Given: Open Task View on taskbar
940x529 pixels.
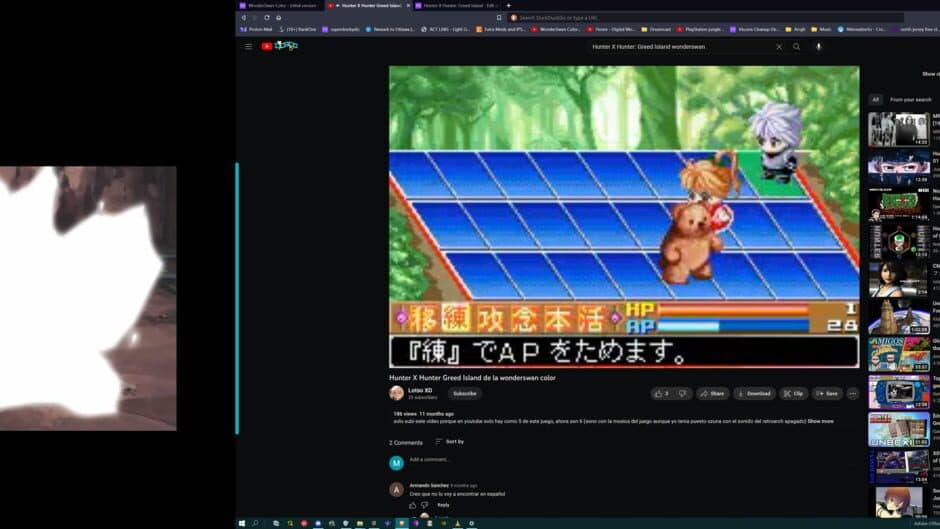Looking at the screenshot, I should (x=276, y=523).
